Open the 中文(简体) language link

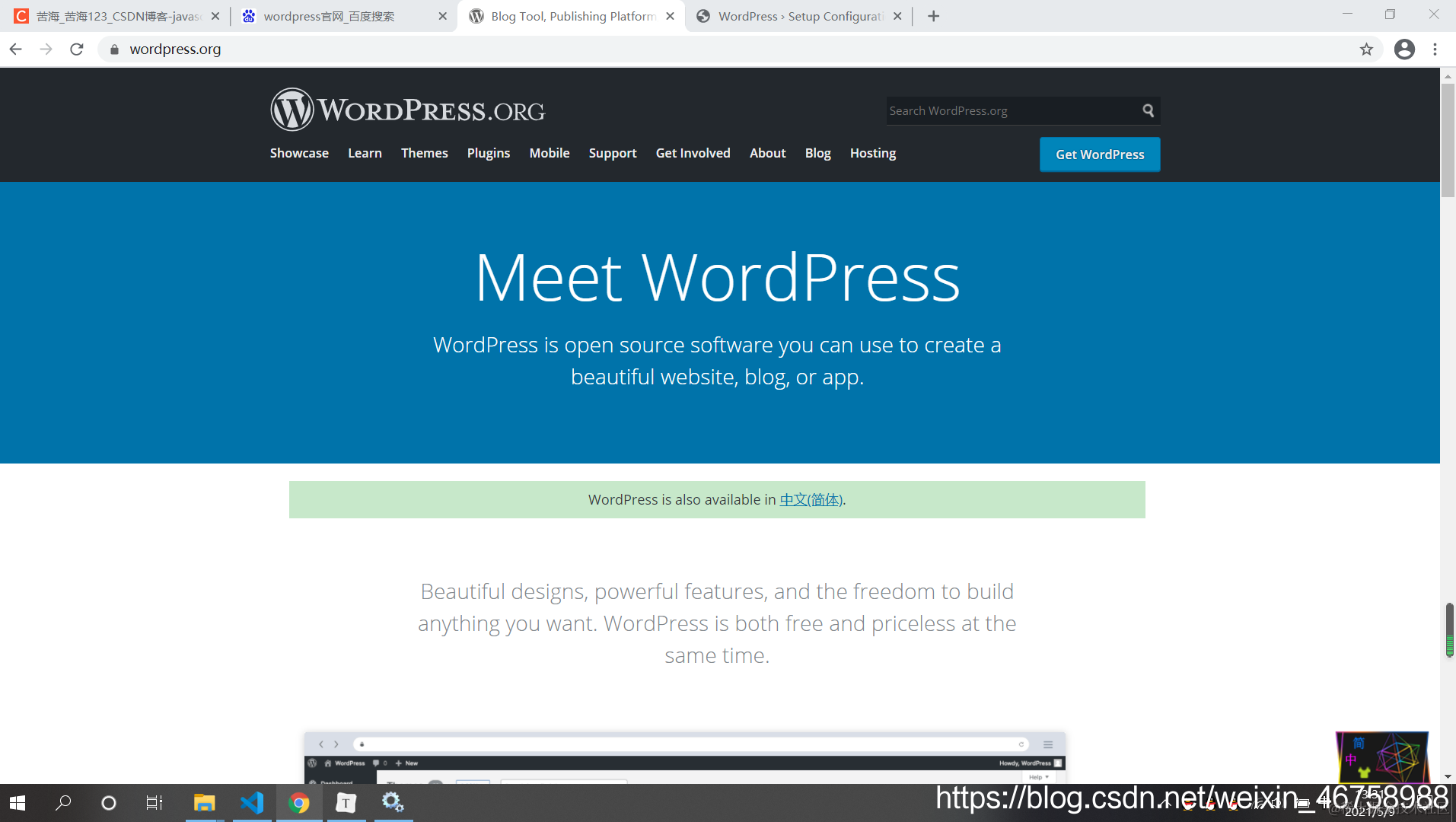(x=811, y=500)
